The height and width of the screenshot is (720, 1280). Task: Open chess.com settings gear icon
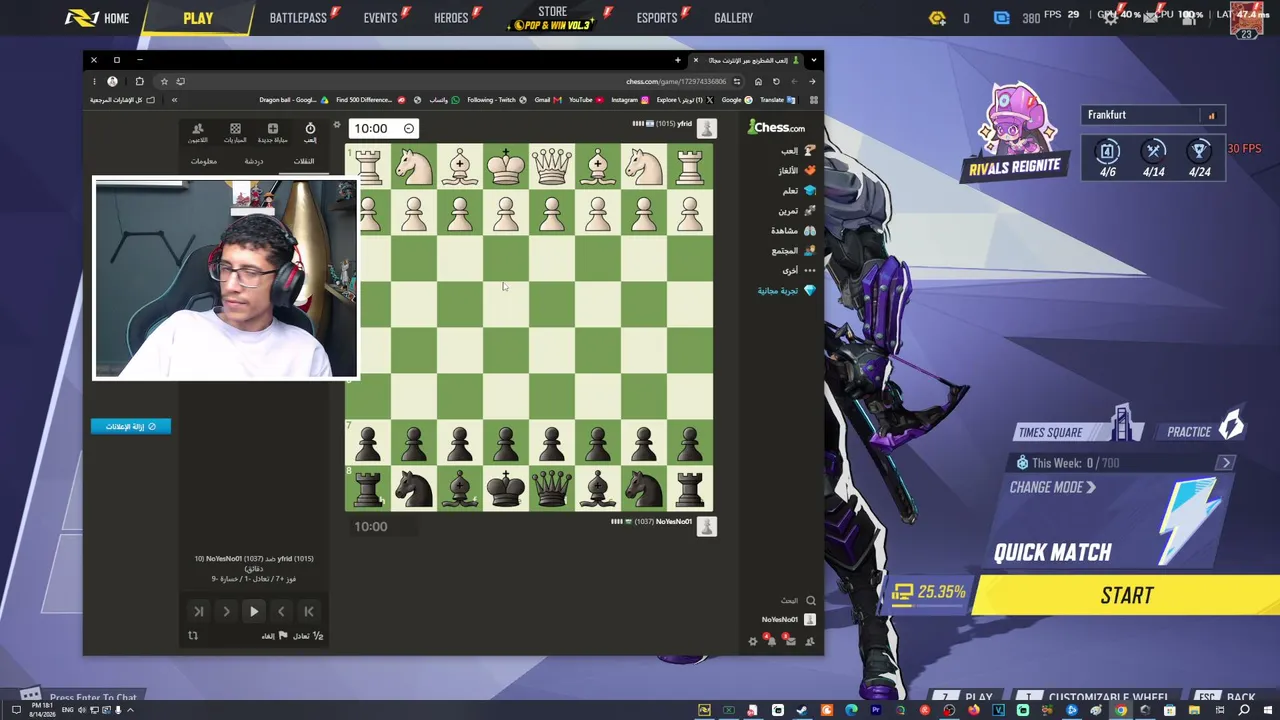coord(753,641)
